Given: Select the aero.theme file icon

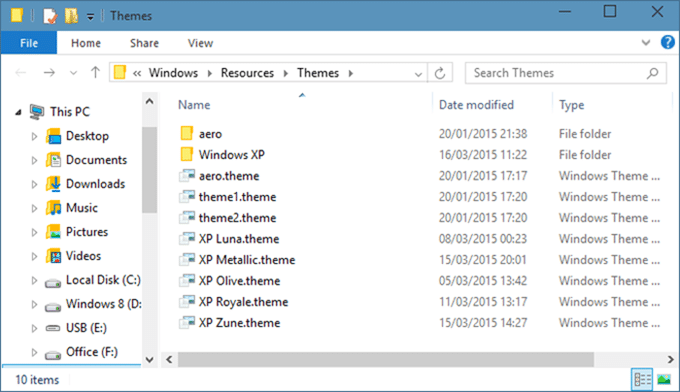Looking at the screenshot, I should [187, 175].
